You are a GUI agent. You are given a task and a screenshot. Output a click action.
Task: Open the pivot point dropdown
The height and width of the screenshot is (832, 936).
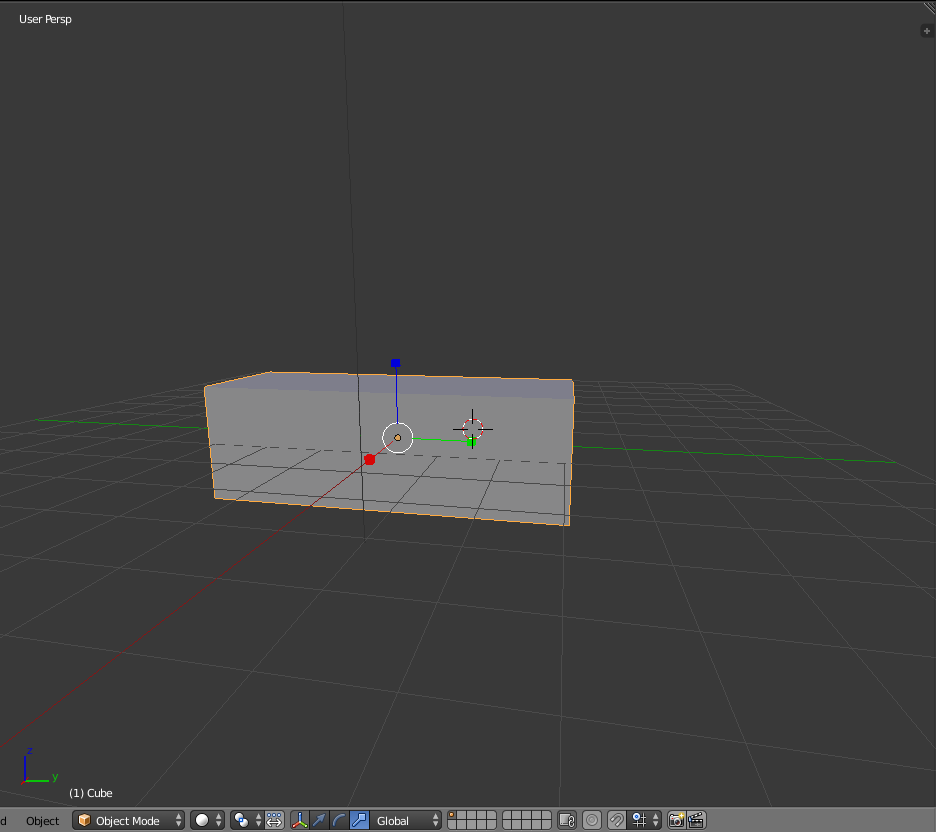(247, 820)
